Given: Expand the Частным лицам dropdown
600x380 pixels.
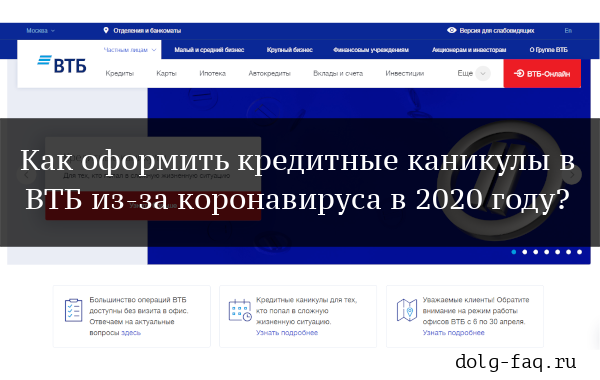Looking at the screenshot, I should pos(130,50).
